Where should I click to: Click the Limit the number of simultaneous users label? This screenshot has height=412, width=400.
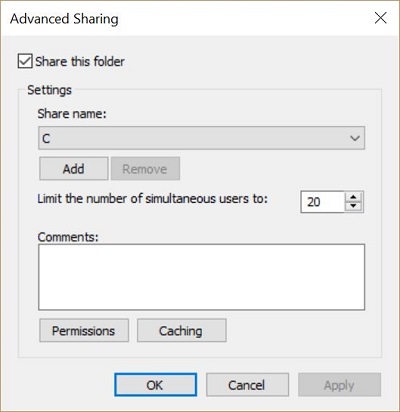[x=153, y=199]
